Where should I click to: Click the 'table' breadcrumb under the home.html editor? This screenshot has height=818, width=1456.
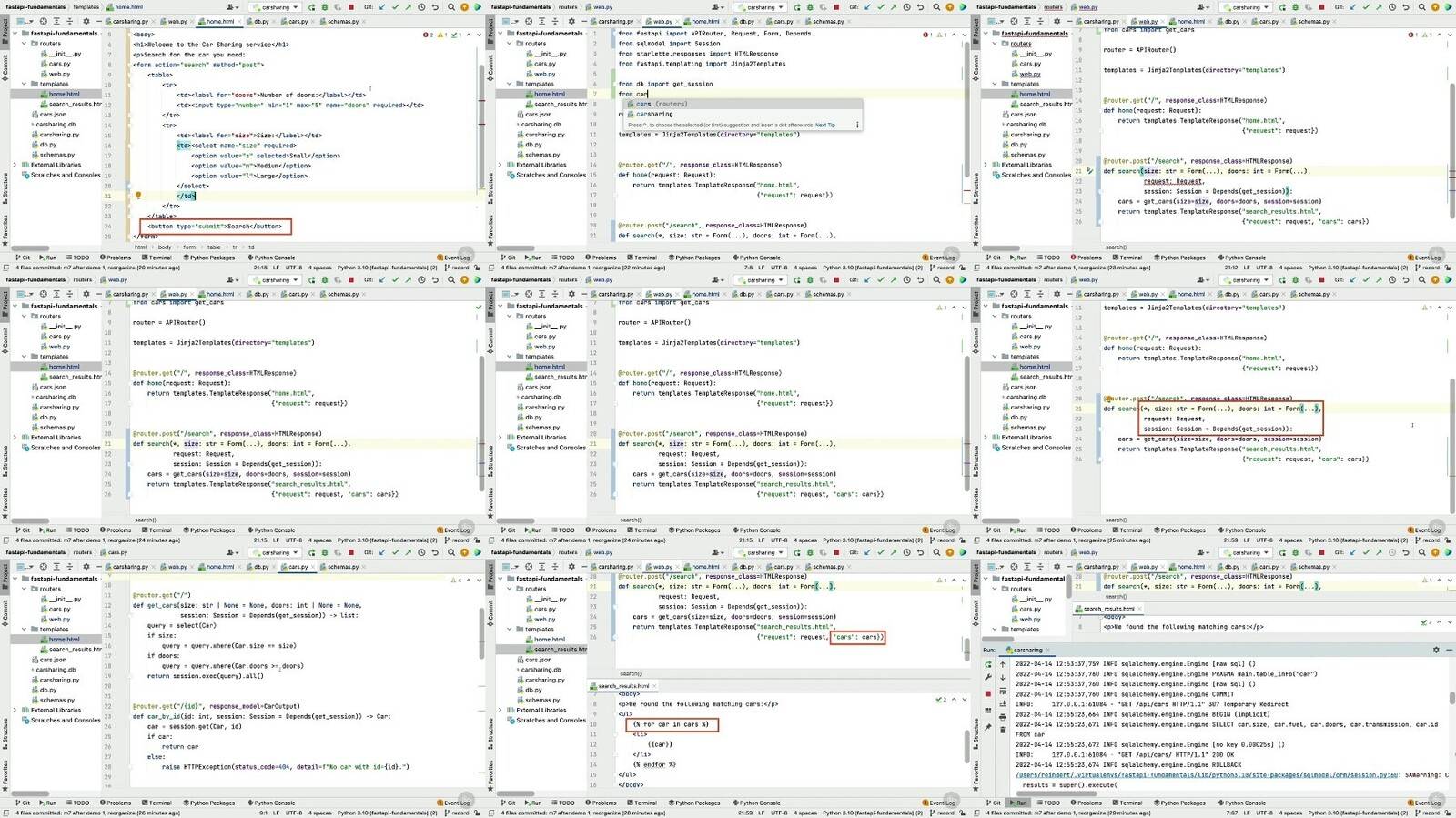[214, 247]
